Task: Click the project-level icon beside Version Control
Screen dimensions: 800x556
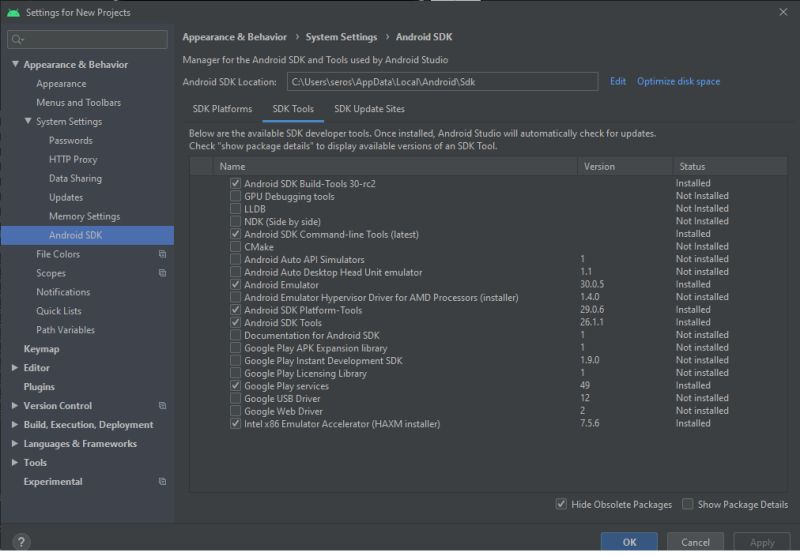Action: (162, 406)
